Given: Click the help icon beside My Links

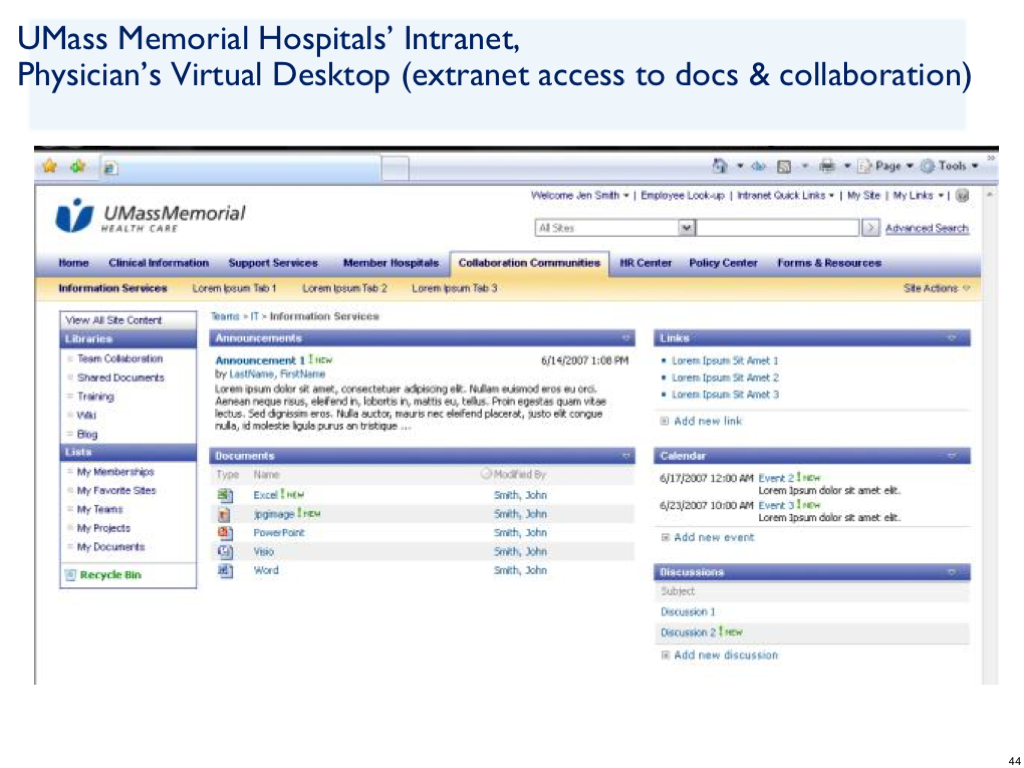Looking at the screenshot, I should 962,195.
